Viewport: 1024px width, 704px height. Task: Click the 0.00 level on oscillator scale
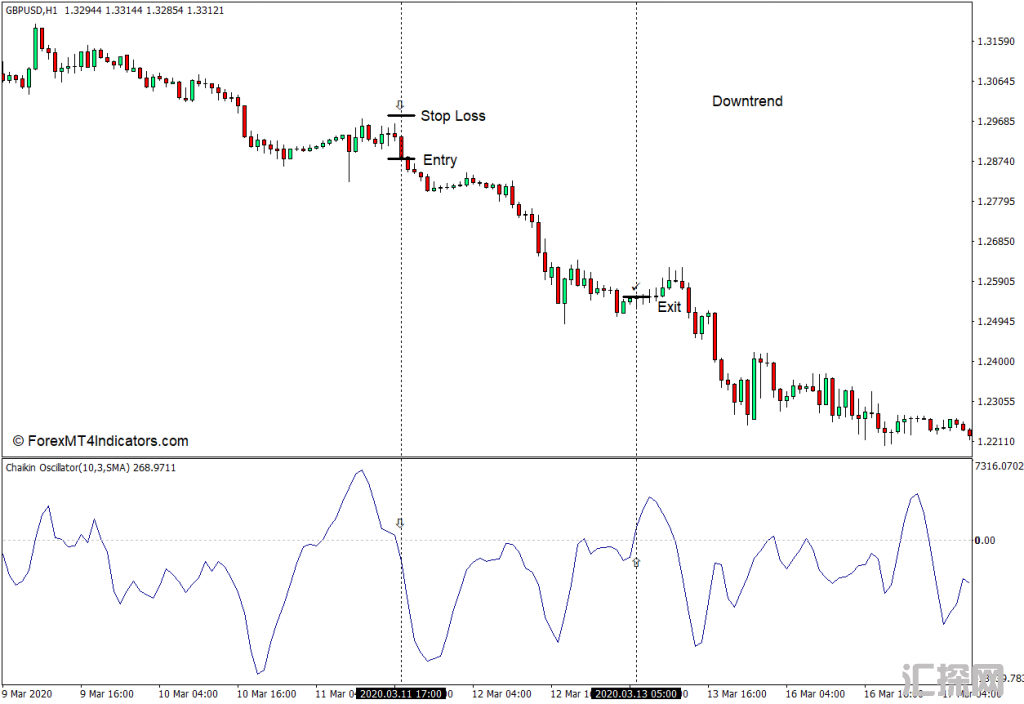985,540
